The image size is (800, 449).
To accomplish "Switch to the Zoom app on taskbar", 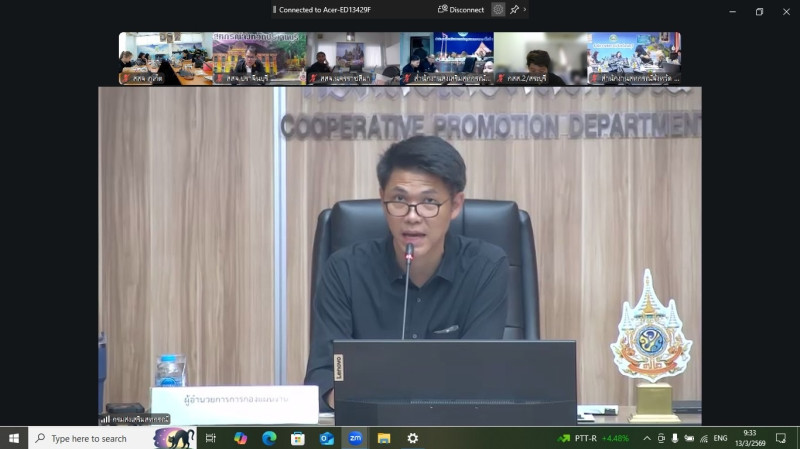I will pyautogui.click(x=355, y=438).
